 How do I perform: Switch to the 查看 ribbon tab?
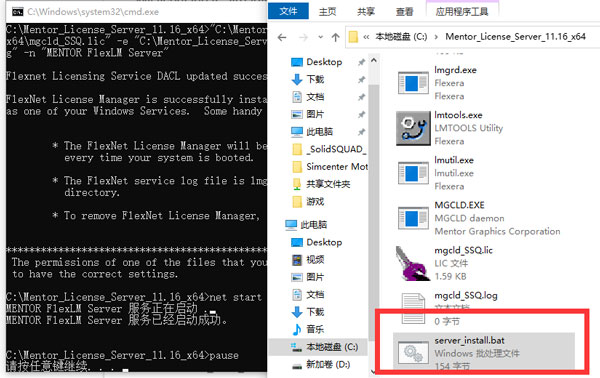point(404,12)
